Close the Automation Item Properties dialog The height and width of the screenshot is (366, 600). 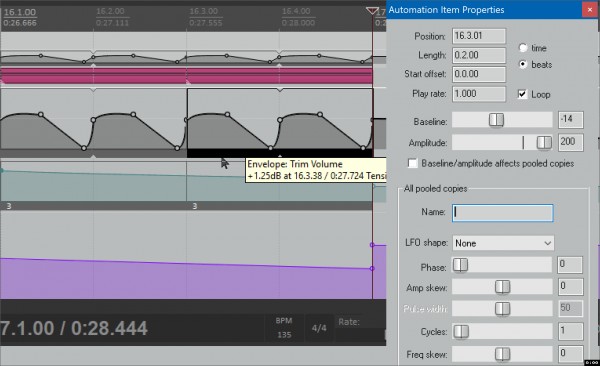tap(590, 10)
